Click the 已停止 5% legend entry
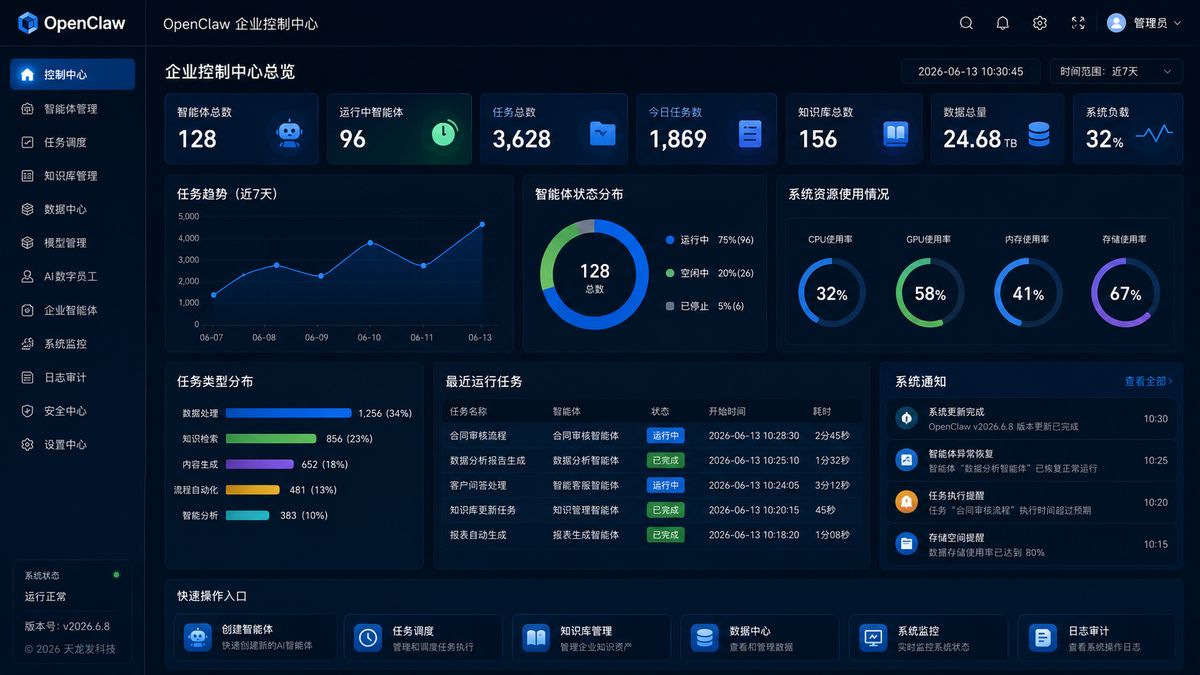1200x675 pixels. click(x=705, y=306)
